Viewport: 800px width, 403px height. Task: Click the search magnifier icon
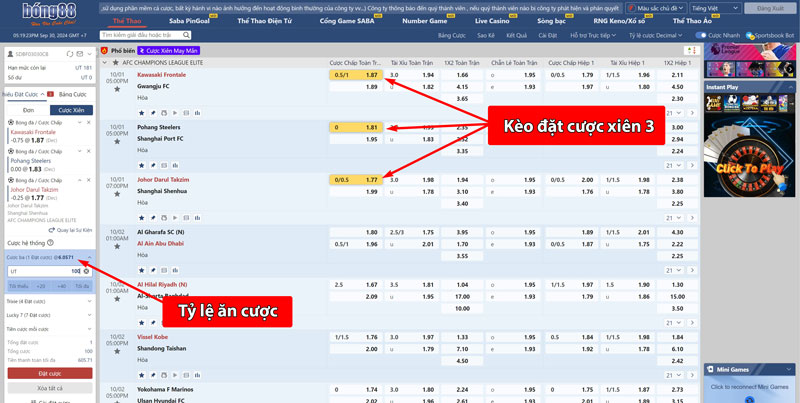pos(186,35)
